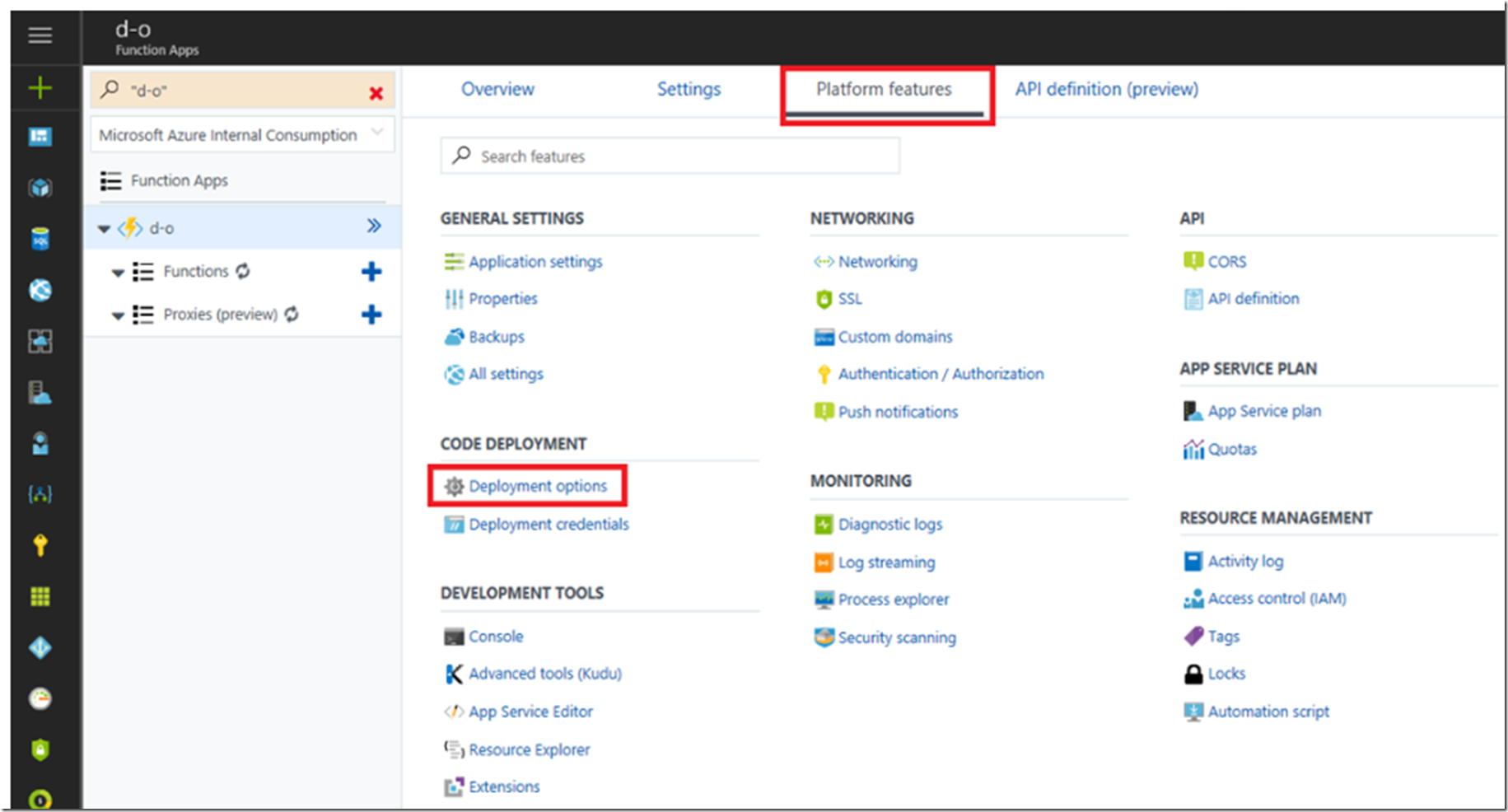Switch to the Overview tab

pyautogui.click(x=497, y=89)
